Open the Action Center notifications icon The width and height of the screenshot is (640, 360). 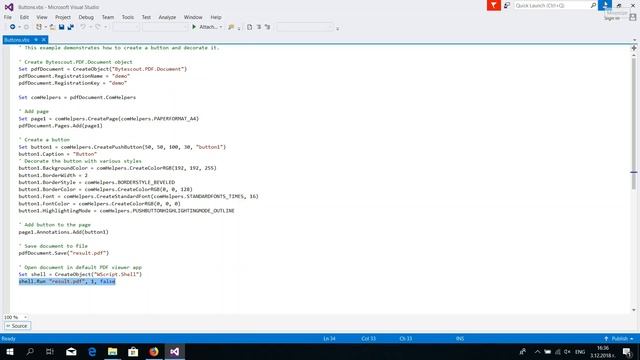tap(627, 352)
